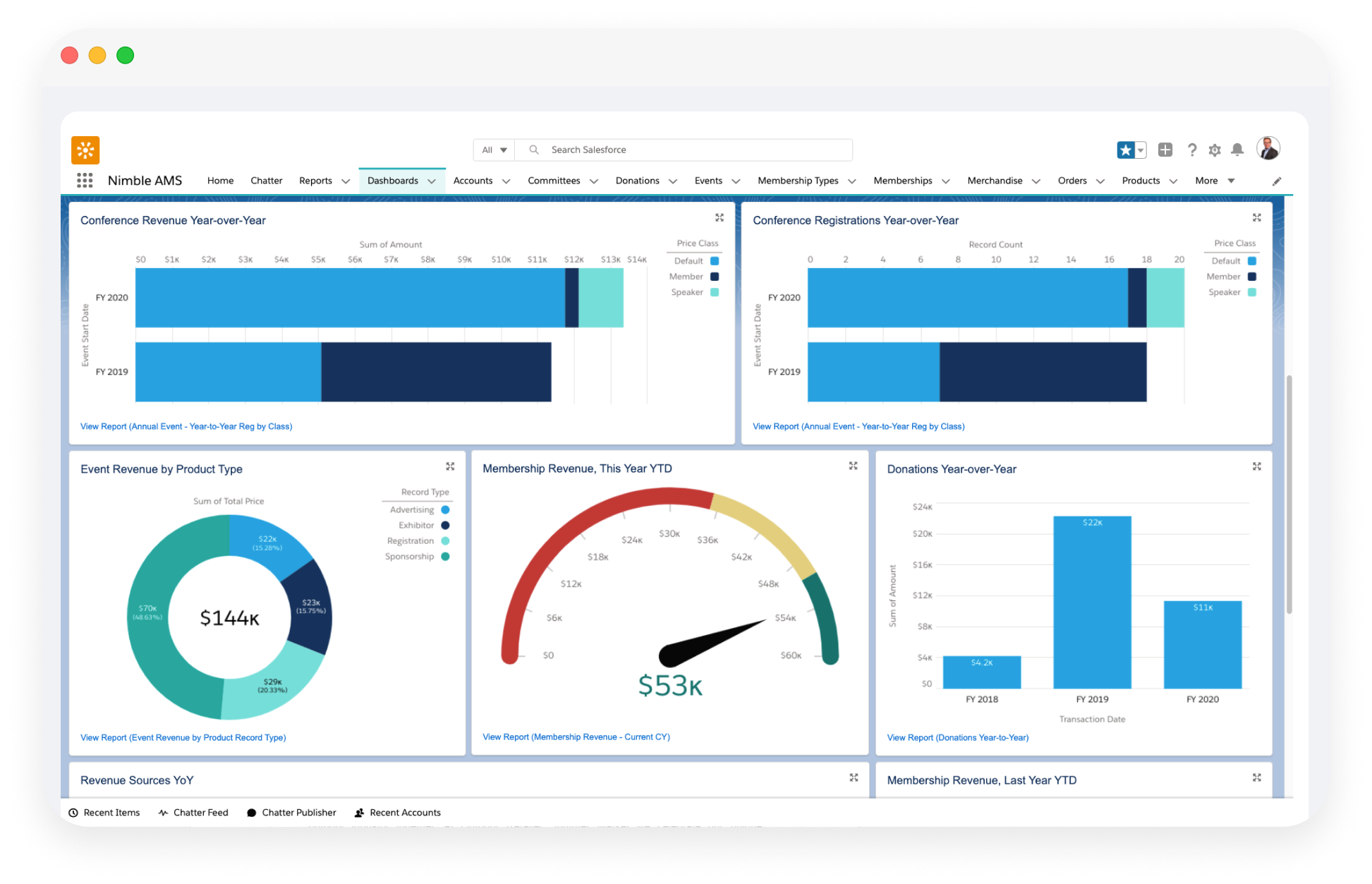
Task: Open the Help question mark icon
Action: [x=1191, y=150]
